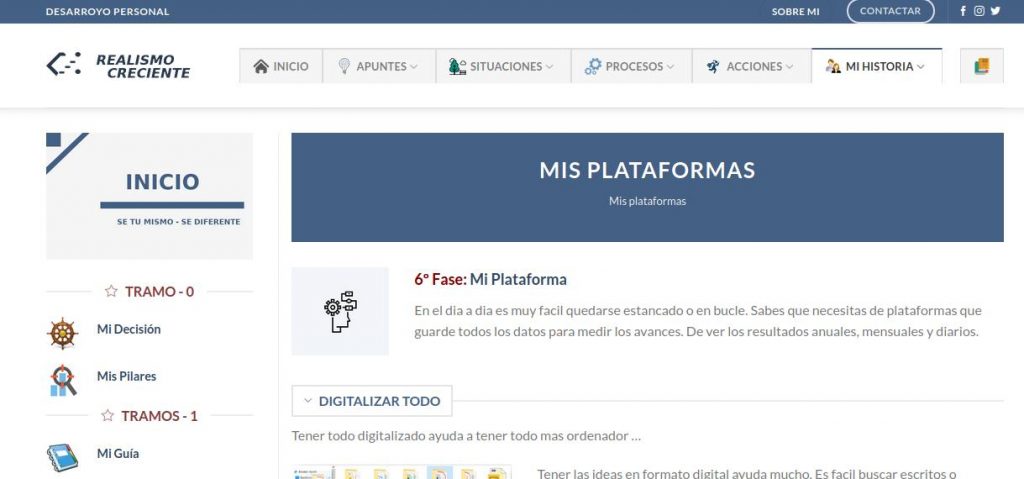Click the blue book Mi Guía icon

point(63,456)
